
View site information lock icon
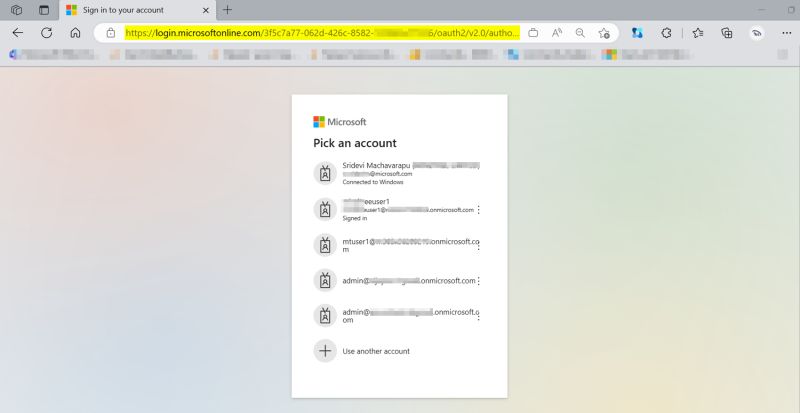111,33
